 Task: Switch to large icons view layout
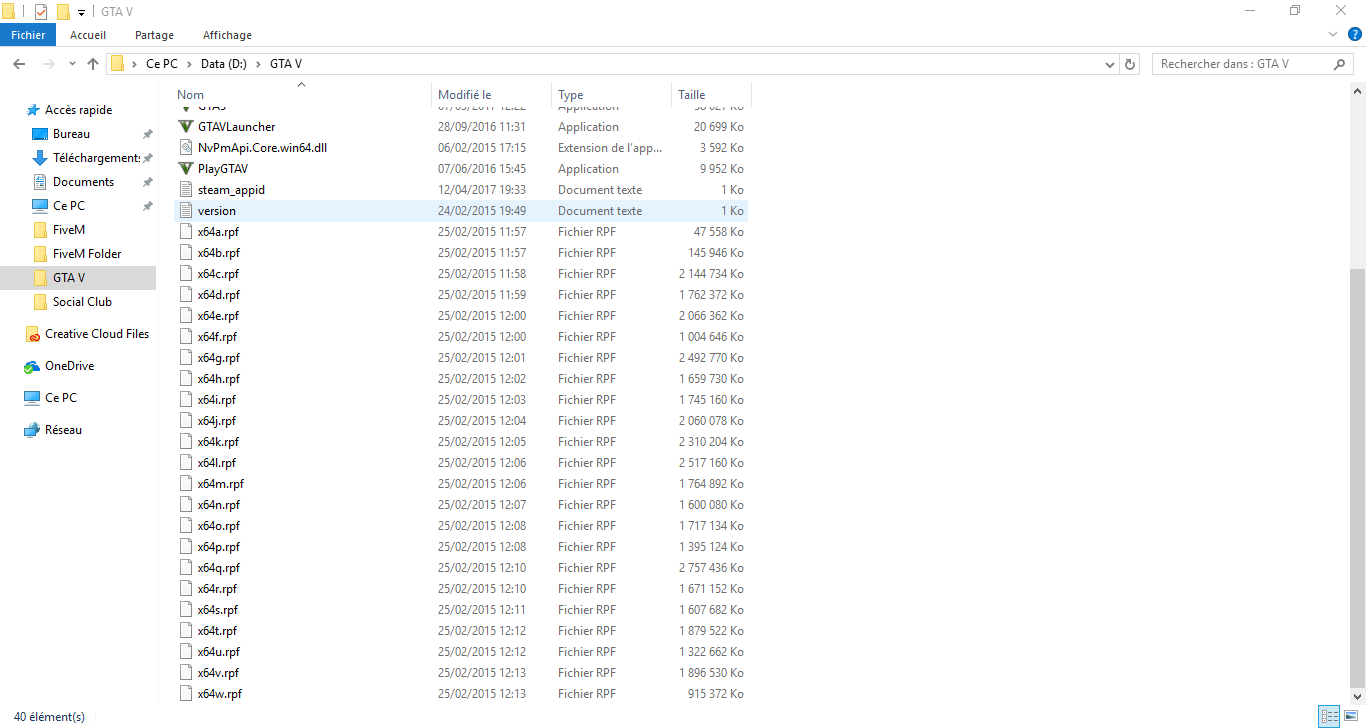pyautogui.click(x=1349, y=716)
